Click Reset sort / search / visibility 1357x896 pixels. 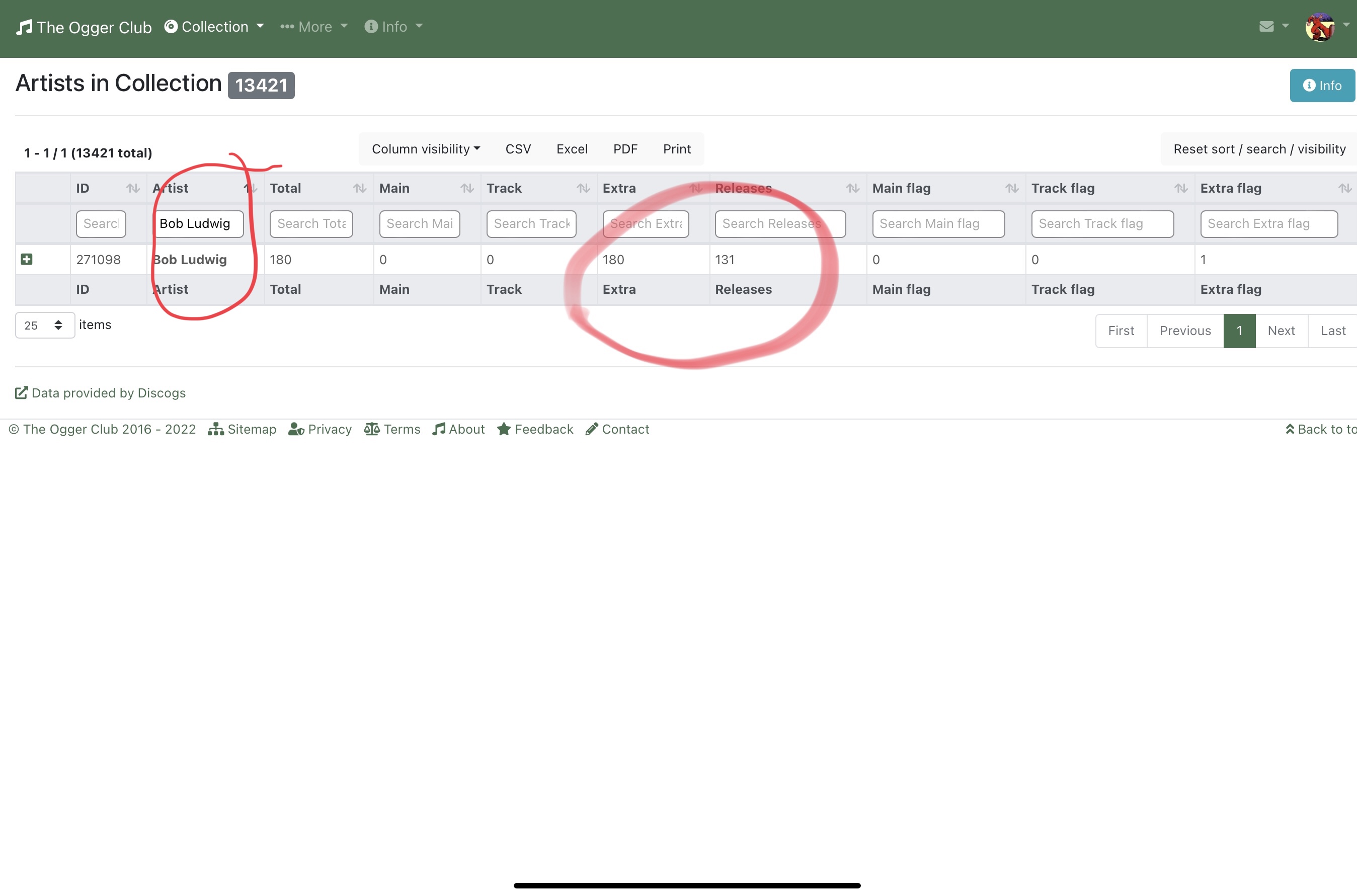click(1259, 149)
